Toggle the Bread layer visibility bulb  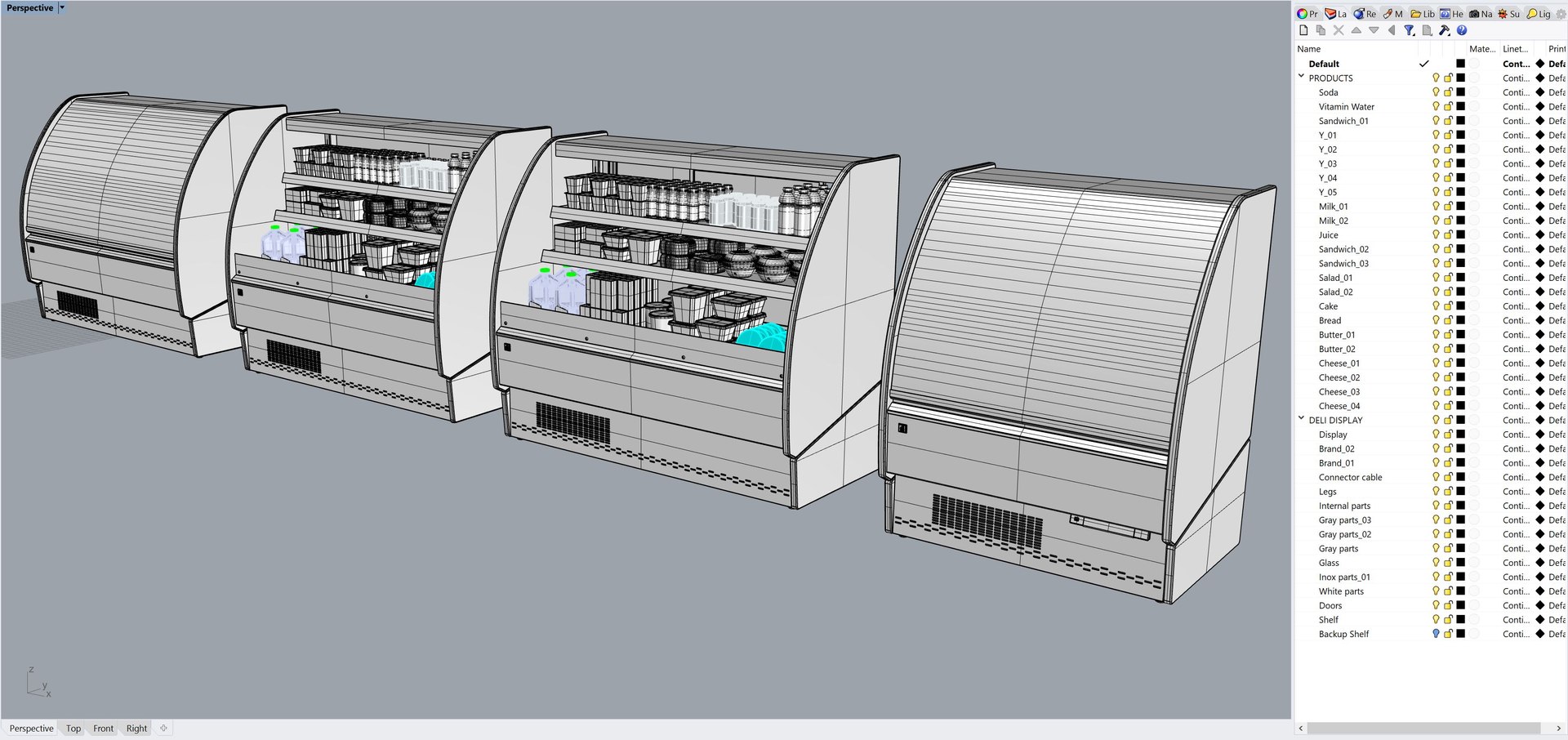pos(1436,320)
